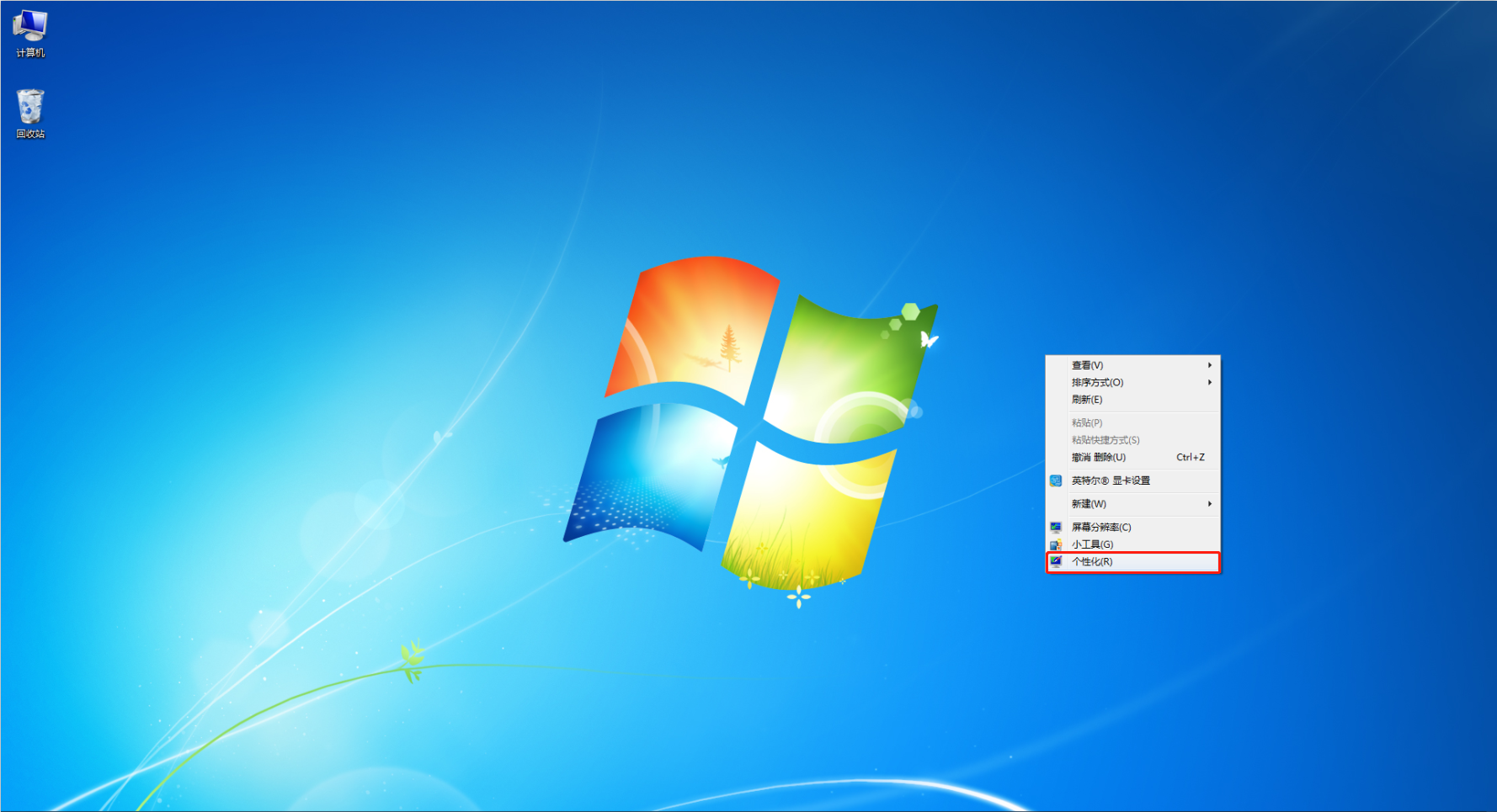Click the 回收站 icon text label
The image size is (1497, 812).
coord(30,134)
